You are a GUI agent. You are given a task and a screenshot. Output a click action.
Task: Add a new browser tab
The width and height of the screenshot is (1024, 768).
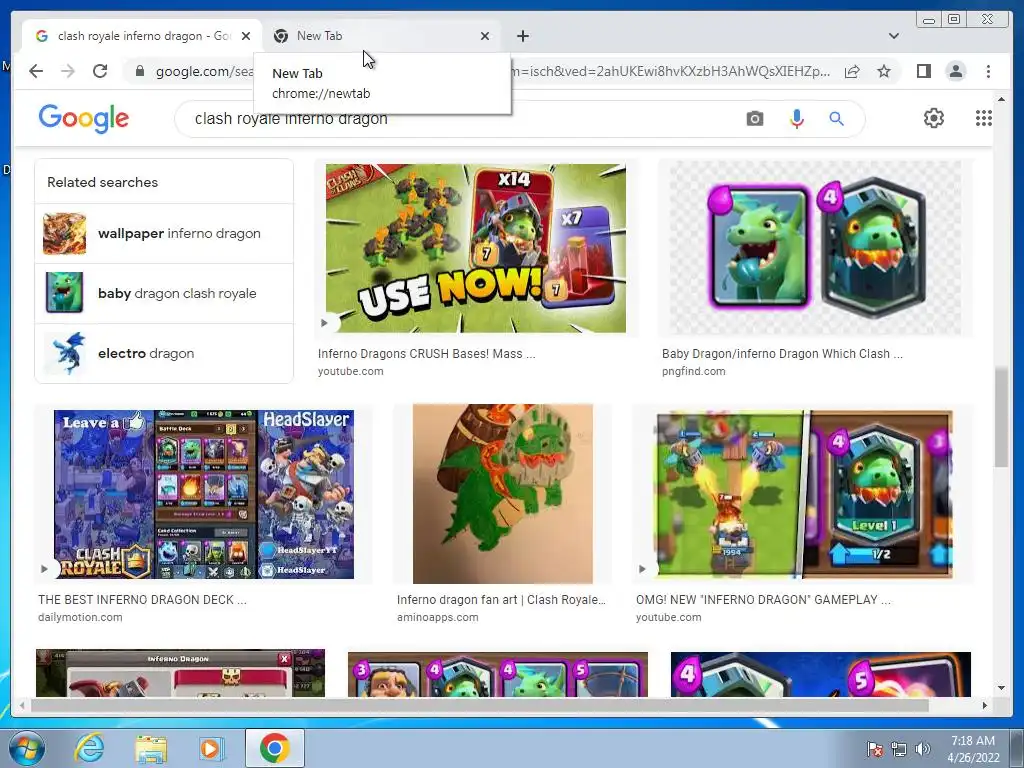click(522, 36)
